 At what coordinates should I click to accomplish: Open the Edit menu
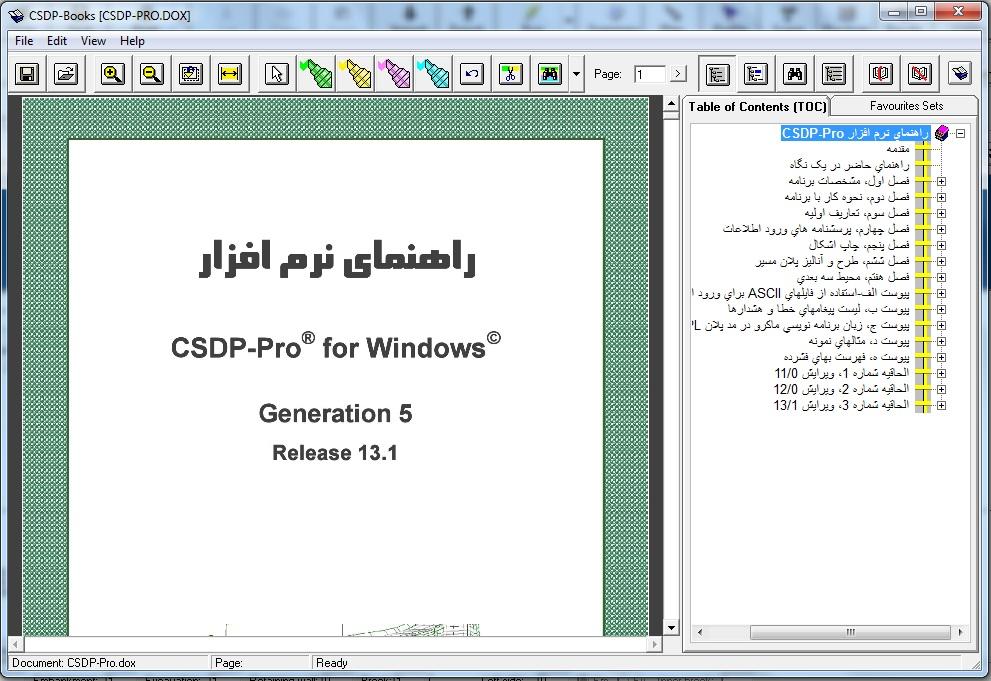click(x=57, y=41)
